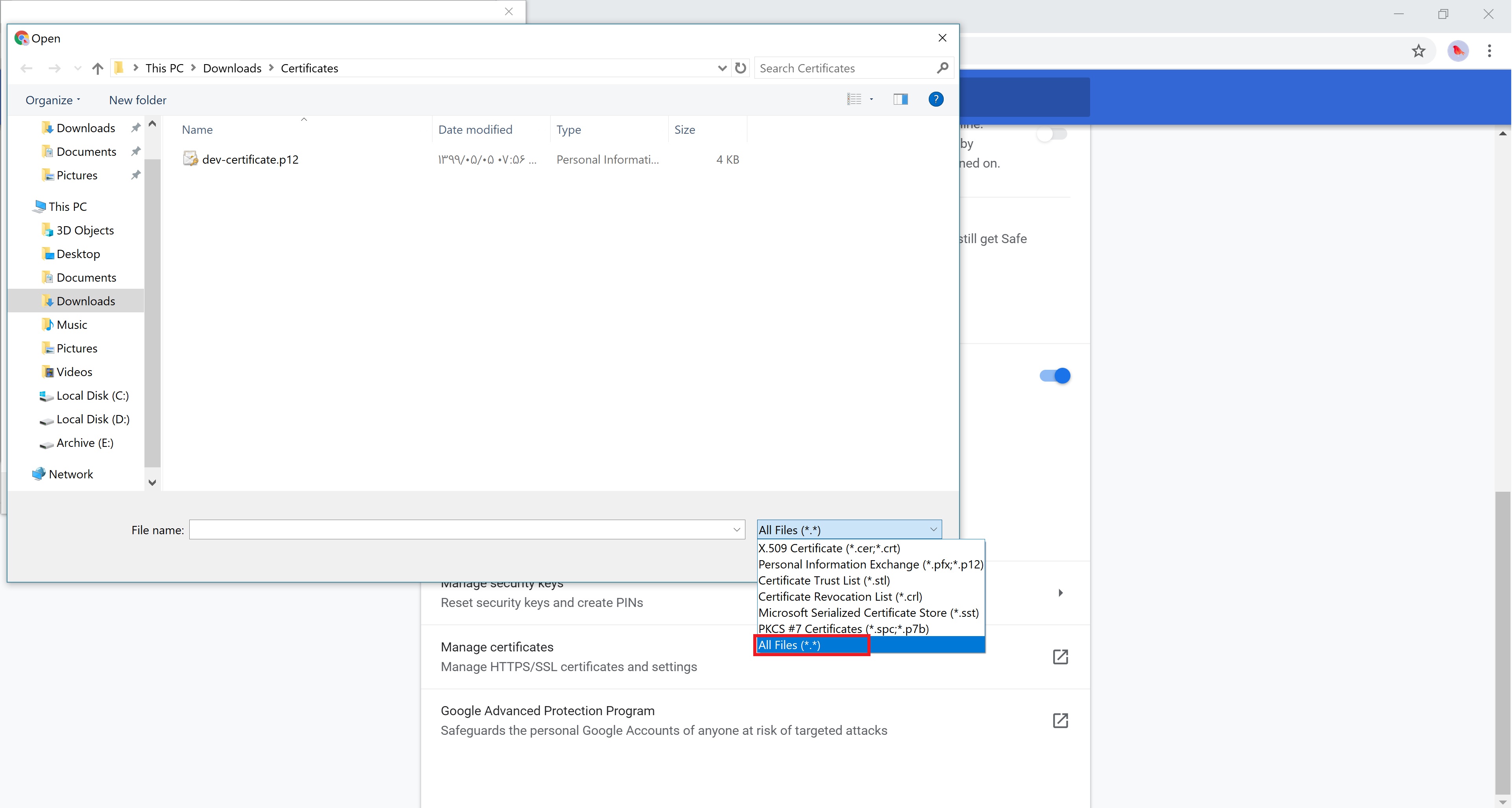Open the recent locations dropdown arrow
The image size is (1512, 808).
click(x=78, y=69)
